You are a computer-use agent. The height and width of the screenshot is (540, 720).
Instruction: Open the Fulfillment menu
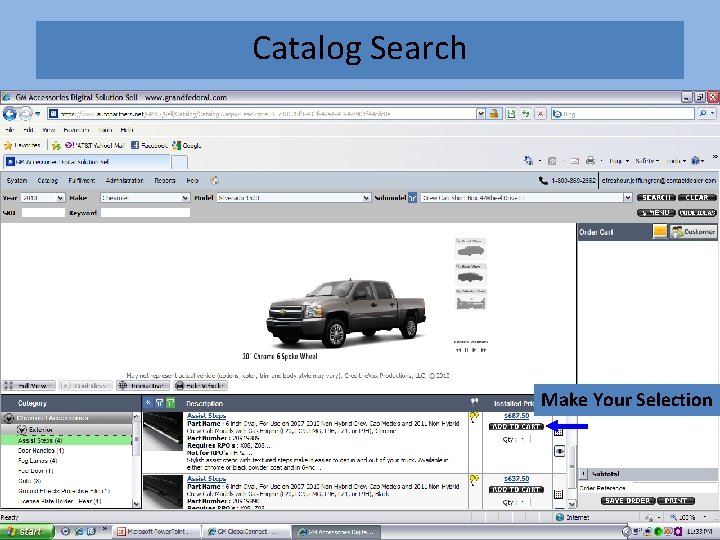pos(82,180)
